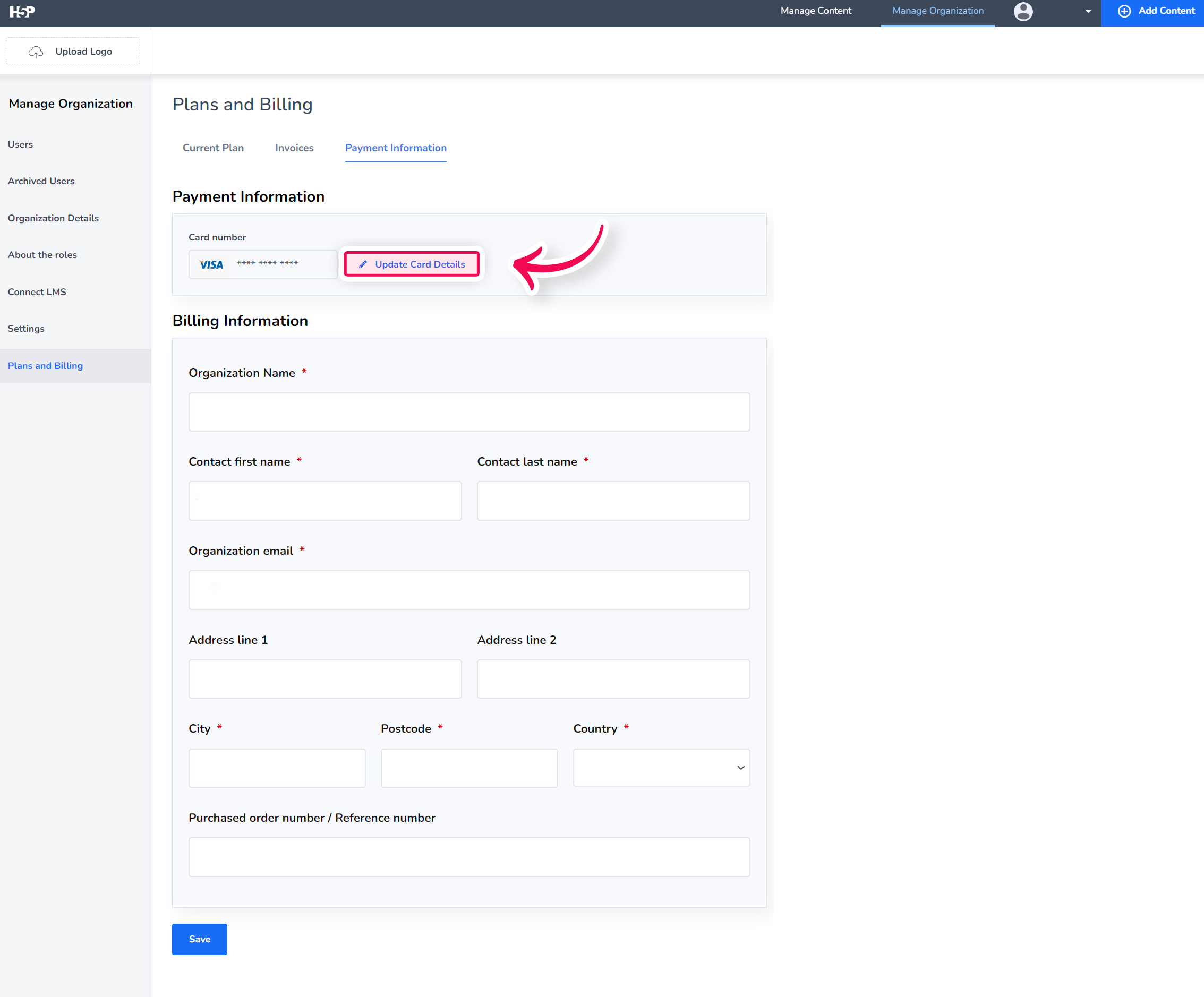Expand the Country chevron arrow
Image resolution: width=1204 pixels, height=997 pixels.
740,768
